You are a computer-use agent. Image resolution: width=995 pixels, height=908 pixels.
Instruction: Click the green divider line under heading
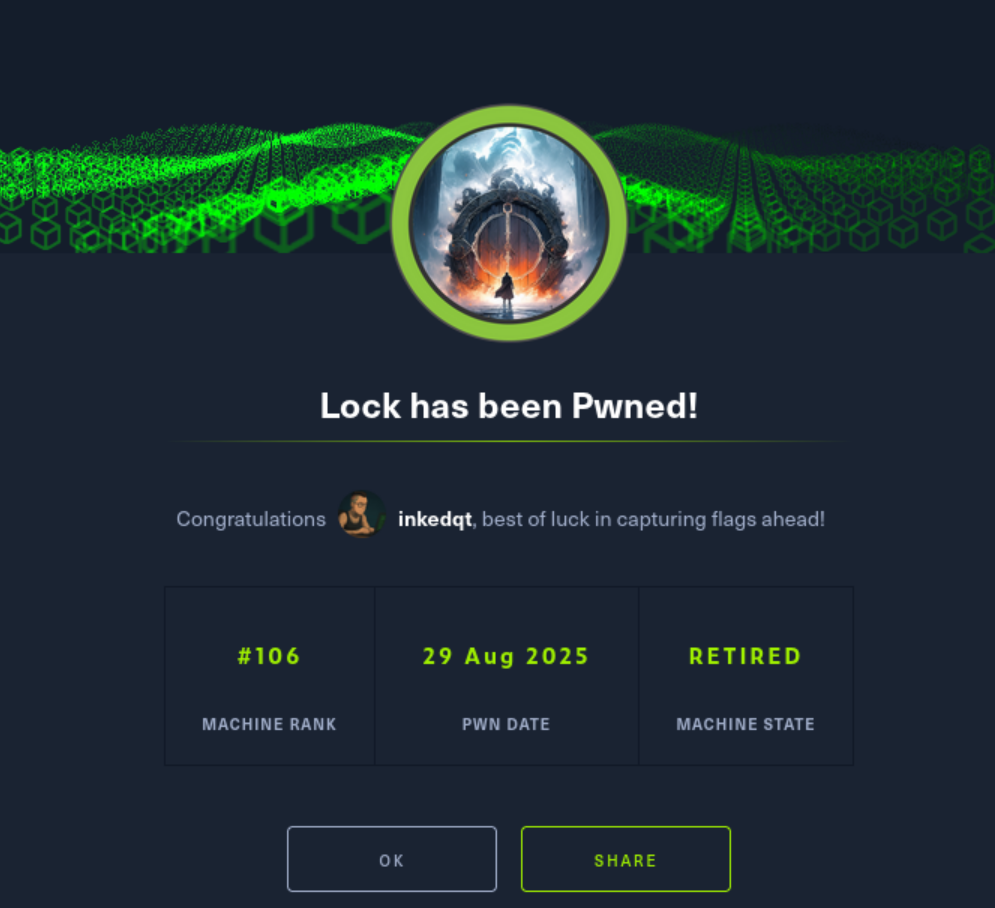point(509,441)
